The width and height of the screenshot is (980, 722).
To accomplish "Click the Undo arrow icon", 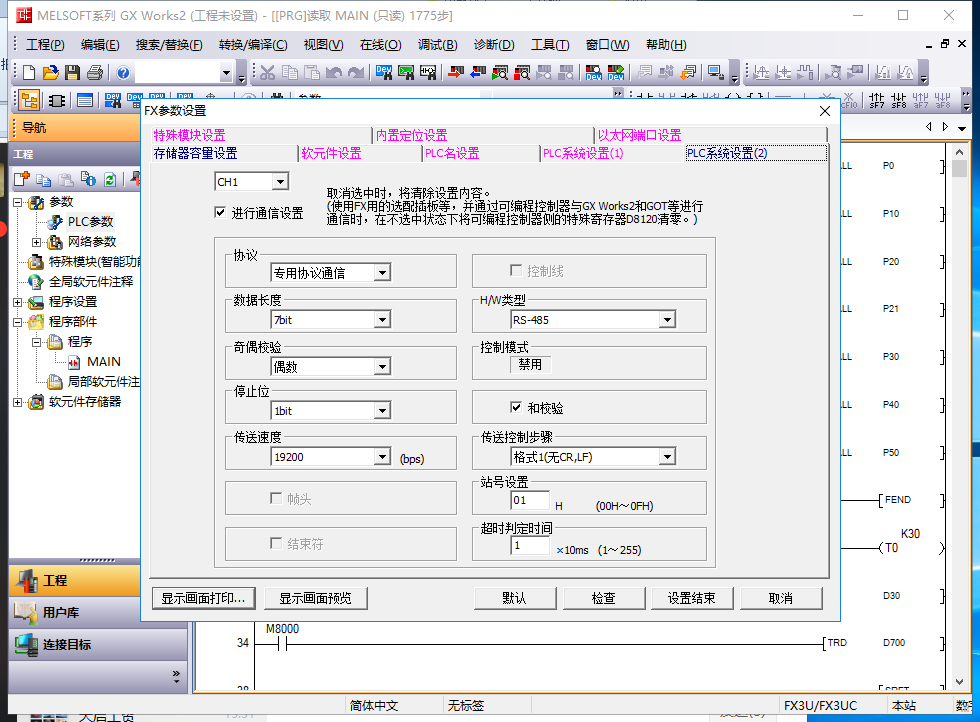I will coord(333,73).
